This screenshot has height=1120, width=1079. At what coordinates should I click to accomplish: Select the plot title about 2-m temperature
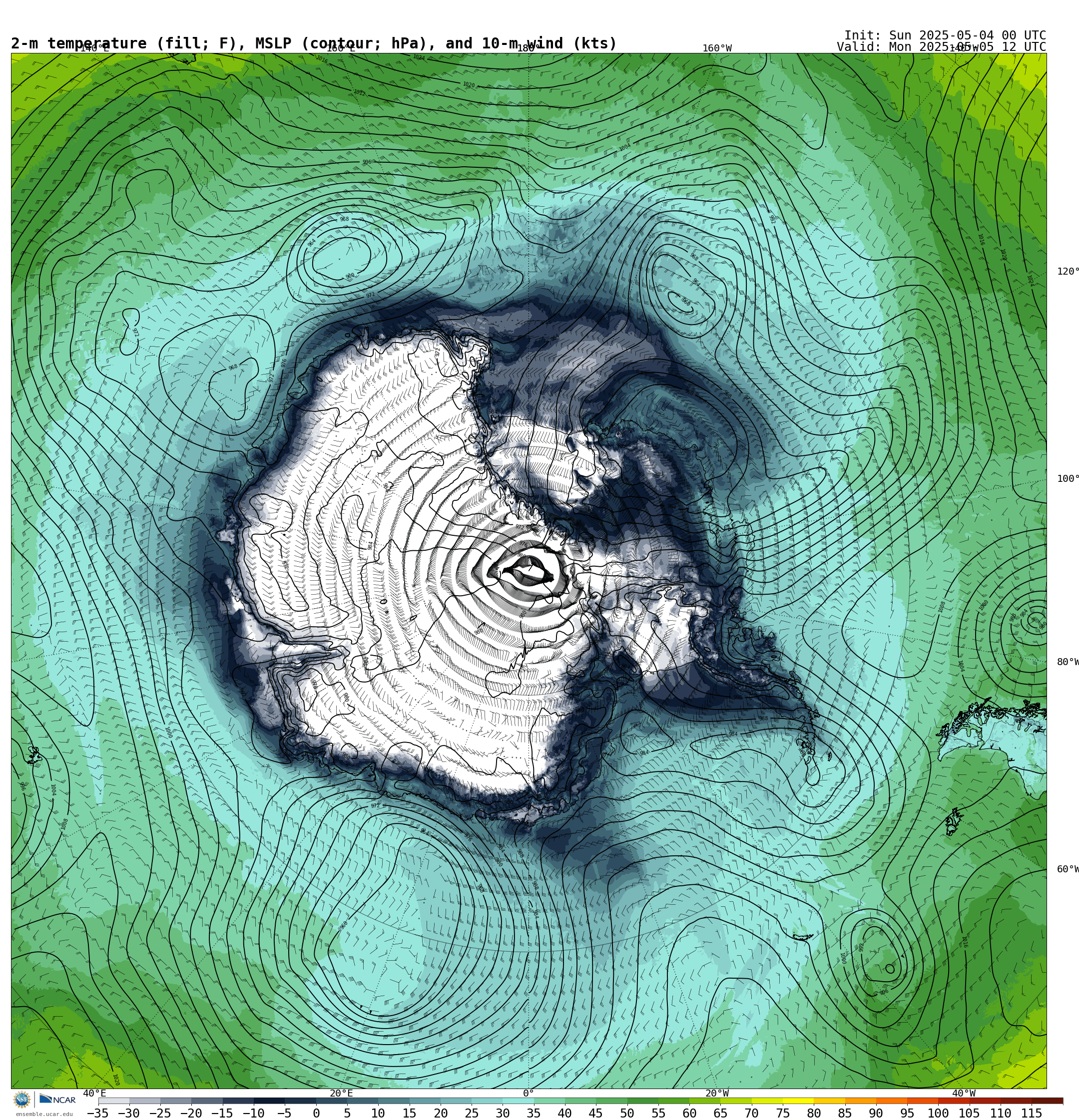click(314, 43)
